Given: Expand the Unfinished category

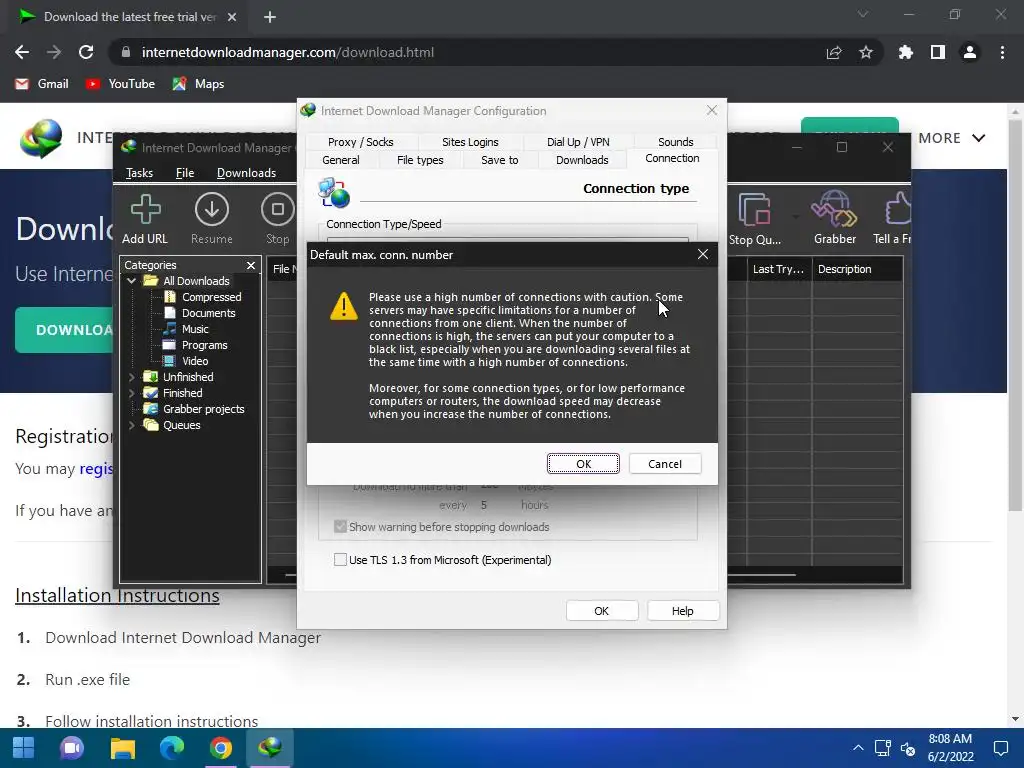Looking at the screenshot, I should coord(131,377).
